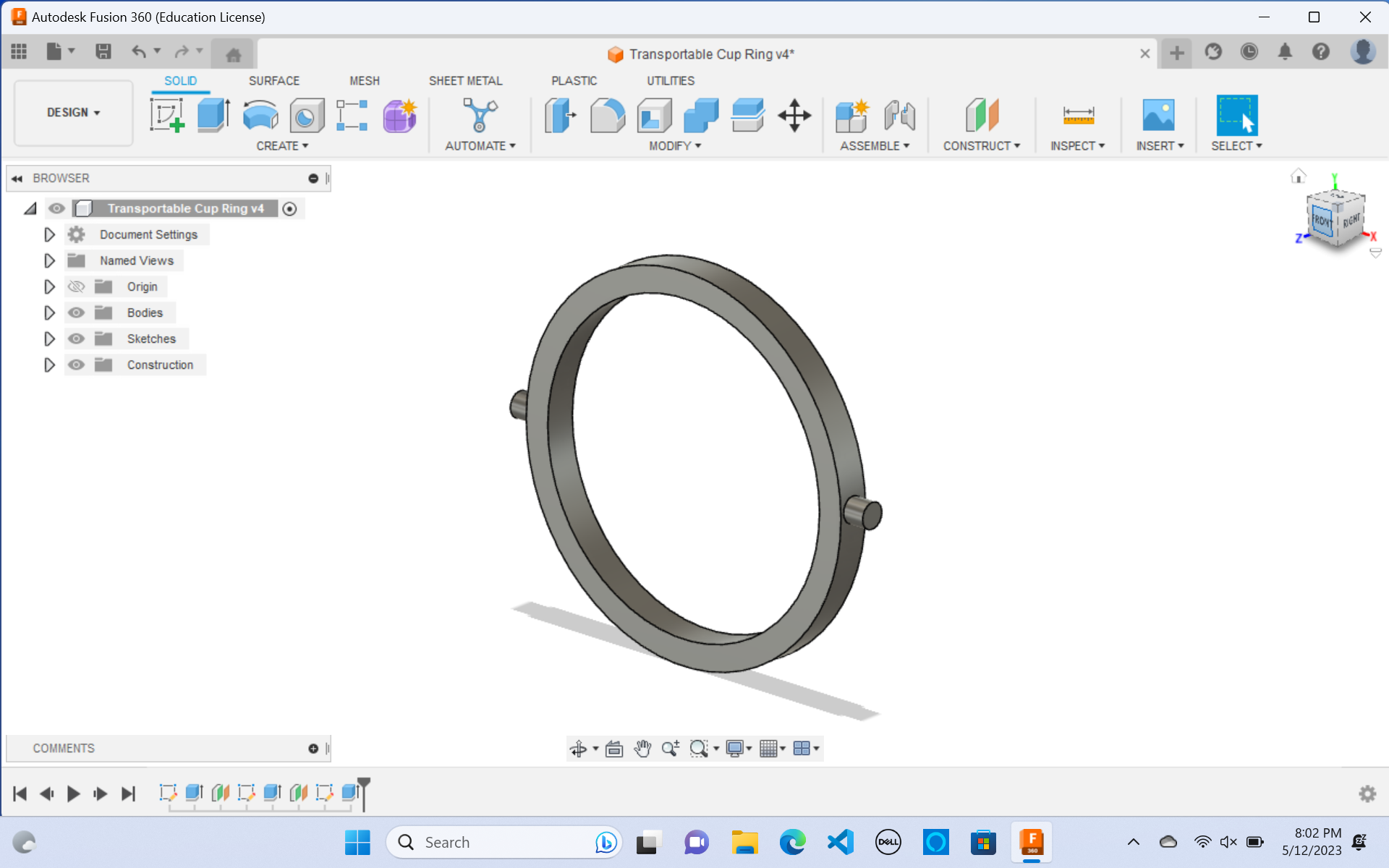Switch to the Sheet Metal tab

tap(466, 80)
